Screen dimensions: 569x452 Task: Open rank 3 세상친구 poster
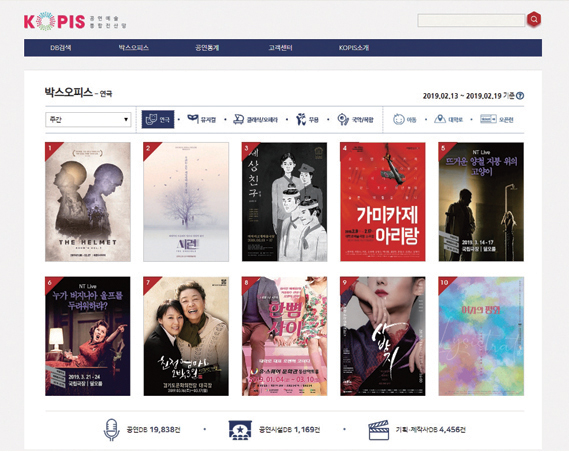click(x=284, y=202)
